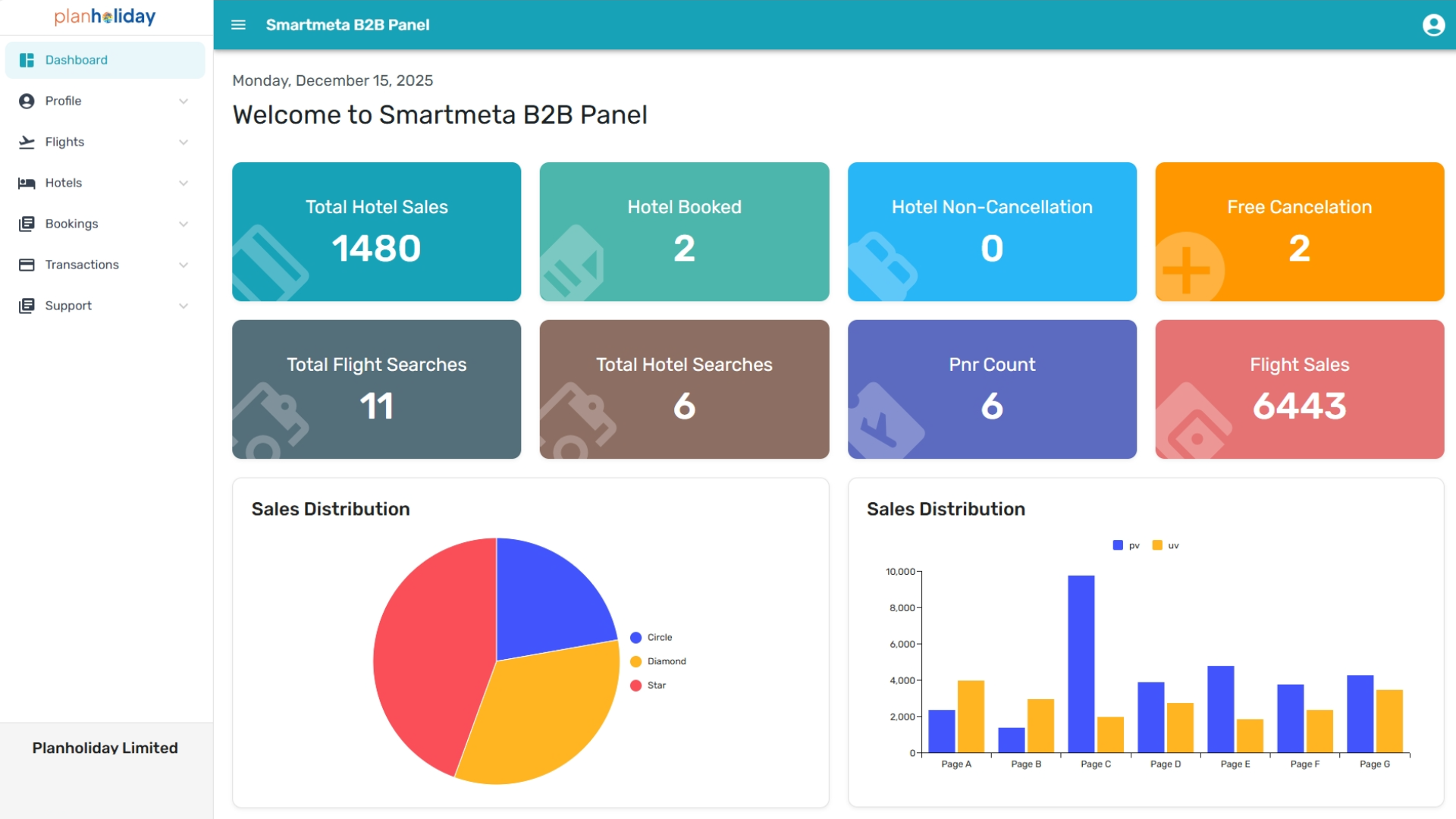Toggle the Circle legend entry in pie chart
Viewport: 1456px width, 819px height.
coord(651,638)
